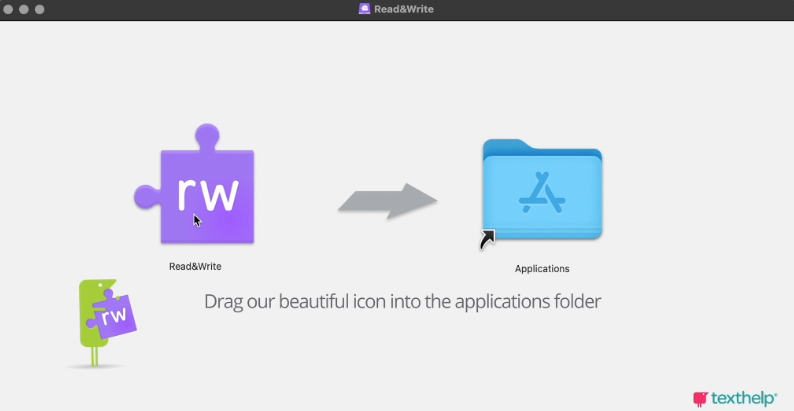The height and width of the screenshot is (411, 794).
Task: Click the pink texthelp logo symbol
Action: point(700,398)
